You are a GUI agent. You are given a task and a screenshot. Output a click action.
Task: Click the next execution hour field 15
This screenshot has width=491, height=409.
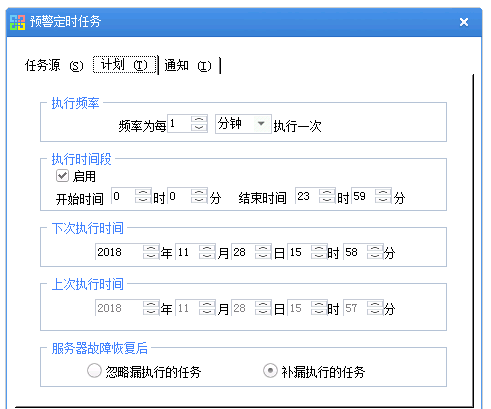pyautogui.click(x=299, y=252)
